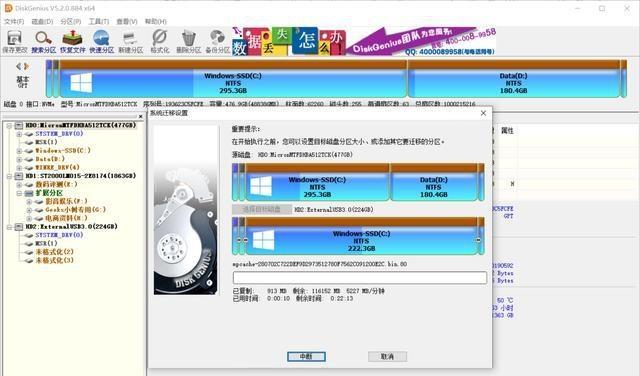Viewport: 640px width, 376px height.
Task: Expand the SYSTEM_DRV(0) node under HD0
Action: [x=19, y=134]
